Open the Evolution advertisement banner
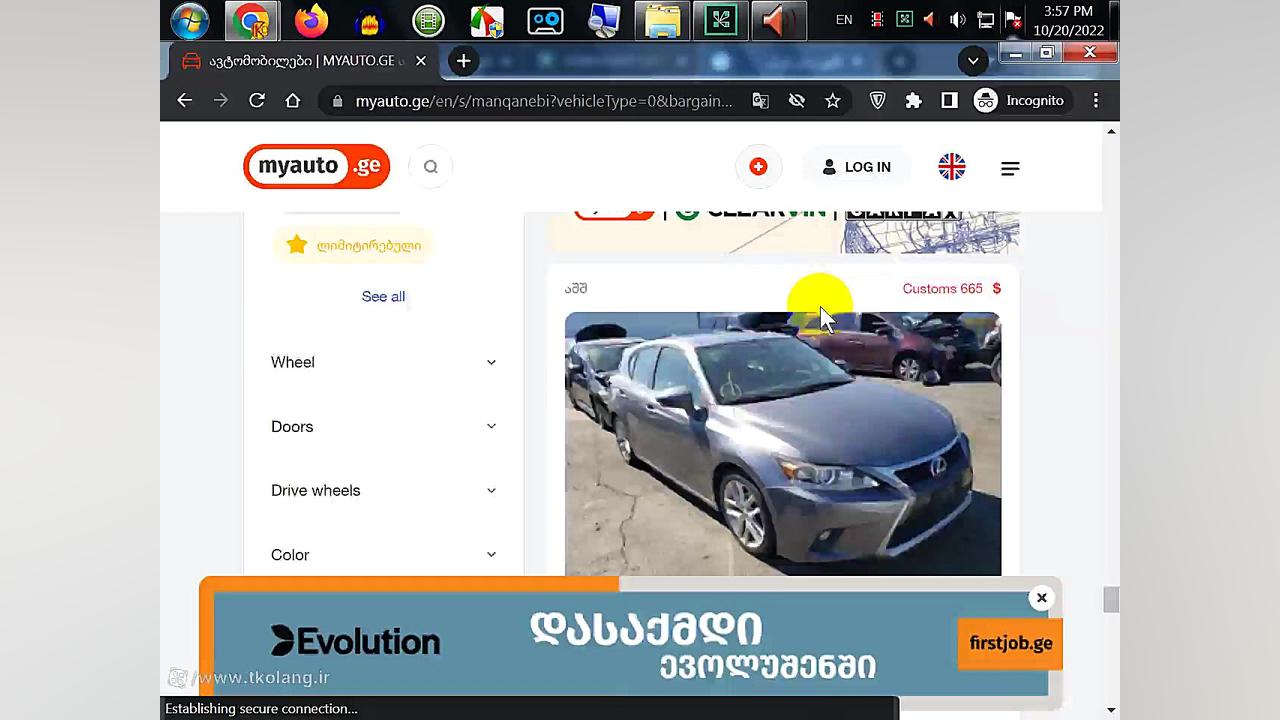The image size is (1280, 720). tap(630, 642)
